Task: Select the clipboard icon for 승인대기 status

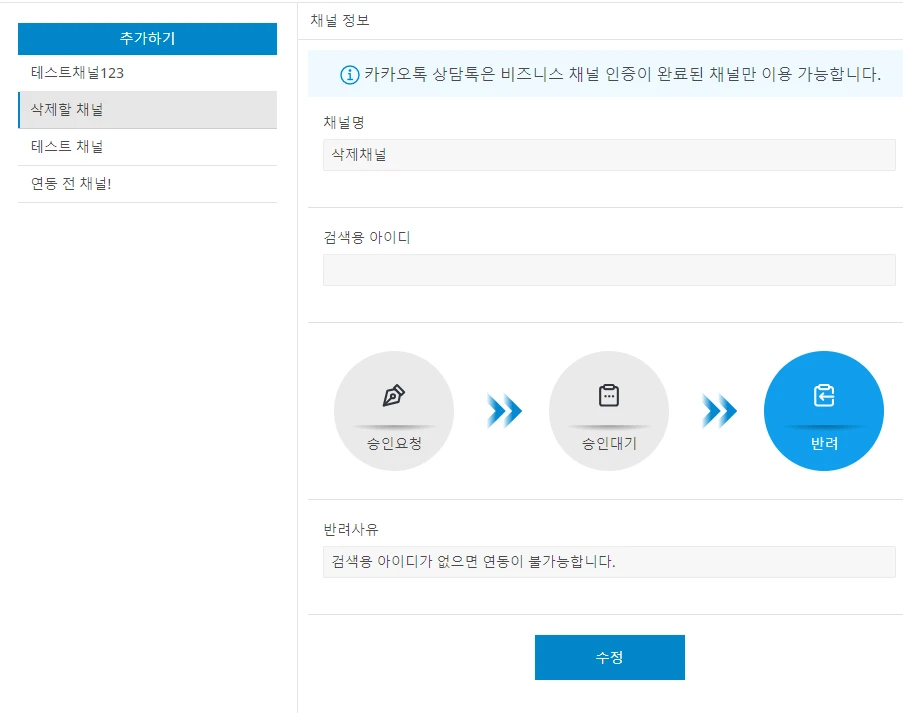Action: click(609, 396)
